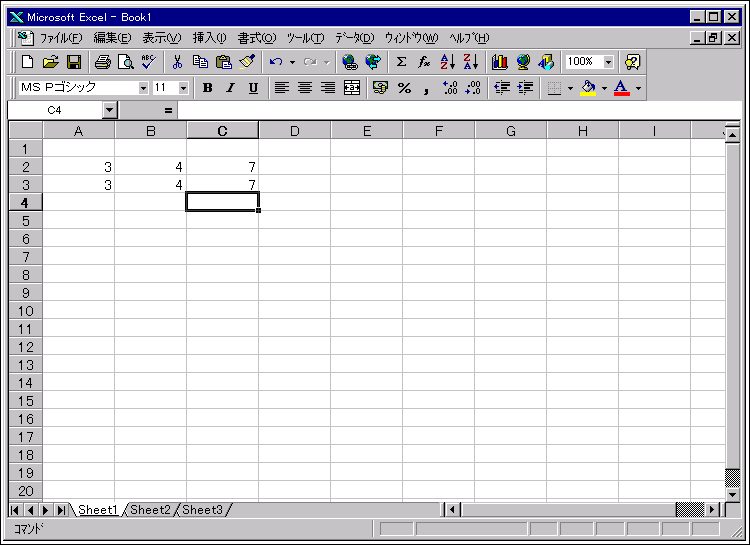
Task: Click the vertical scrollbar down arrow
Action: click(732, 494)
